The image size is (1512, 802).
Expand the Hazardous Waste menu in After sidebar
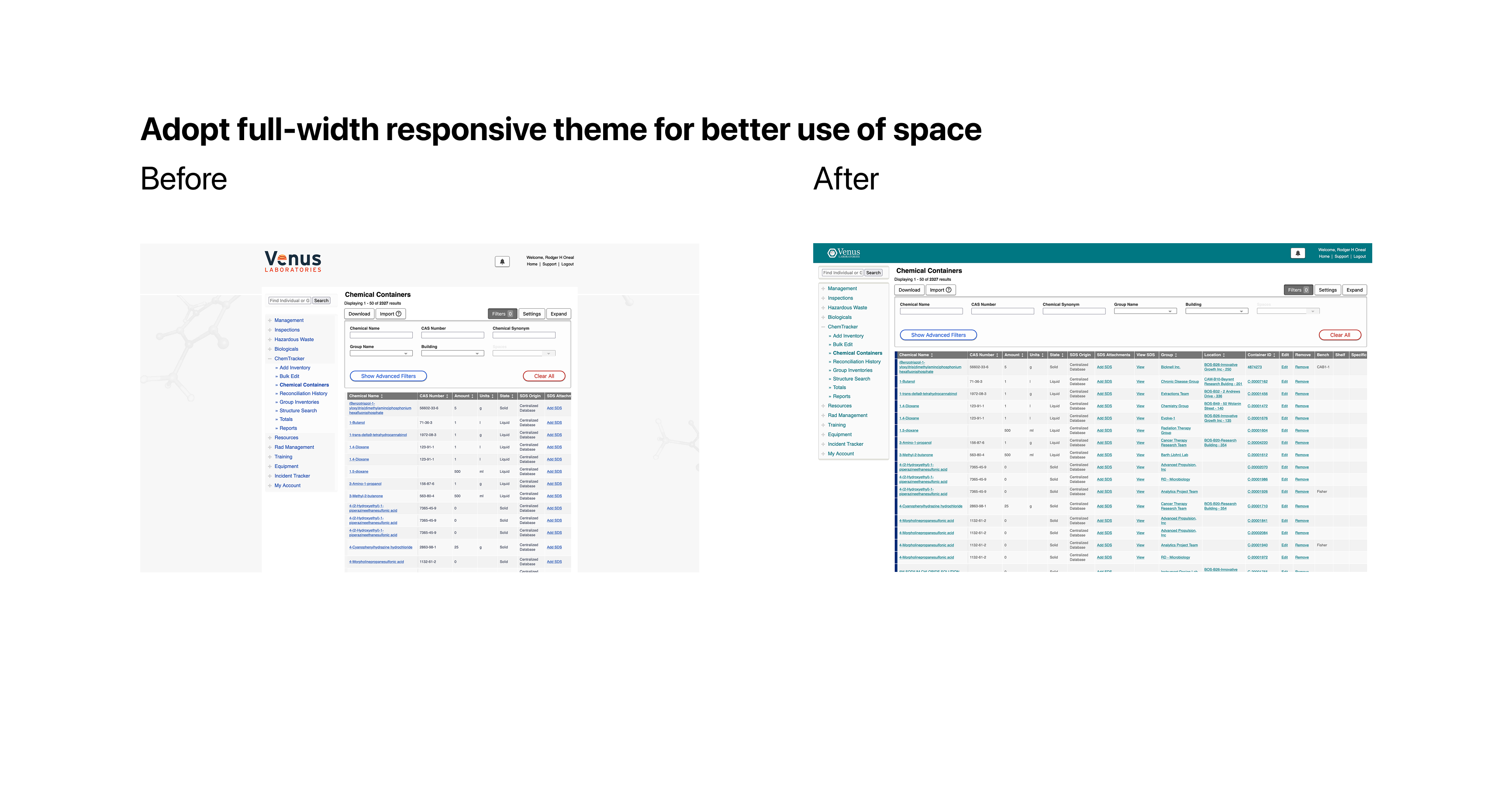point(847,307)
